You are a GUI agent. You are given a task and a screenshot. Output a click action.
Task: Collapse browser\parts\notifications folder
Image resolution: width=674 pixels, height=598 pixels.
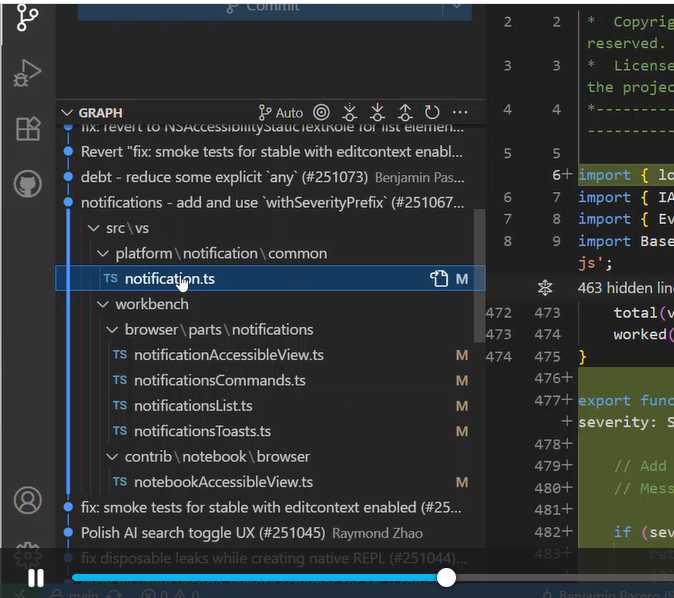112,330
